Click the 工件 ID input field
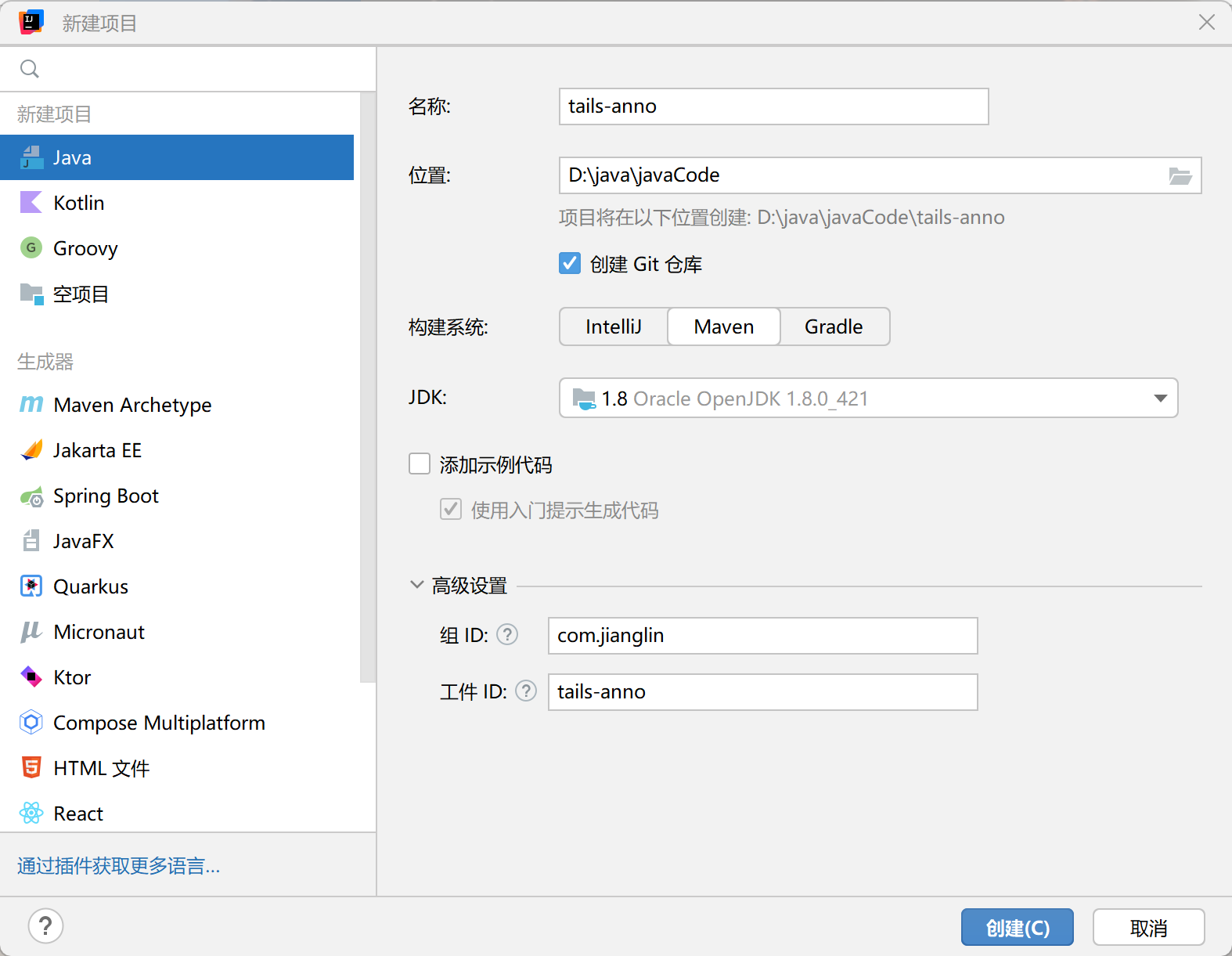This screenshot has width=1232, height=956. [x=762, y=692]
